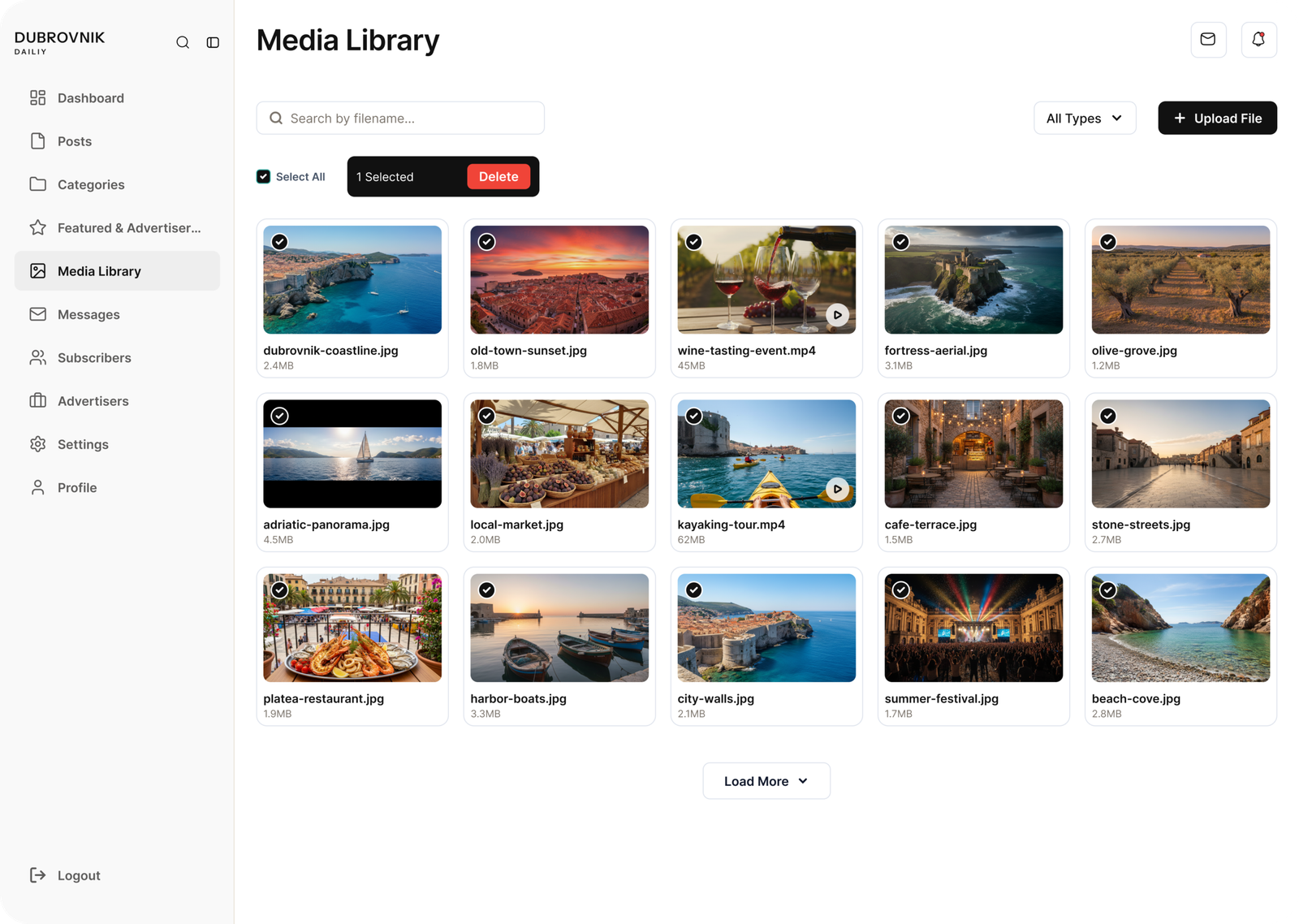
Task: Toggle selection on dubrovnik-coastline.jpg
Action: point(279,242)
